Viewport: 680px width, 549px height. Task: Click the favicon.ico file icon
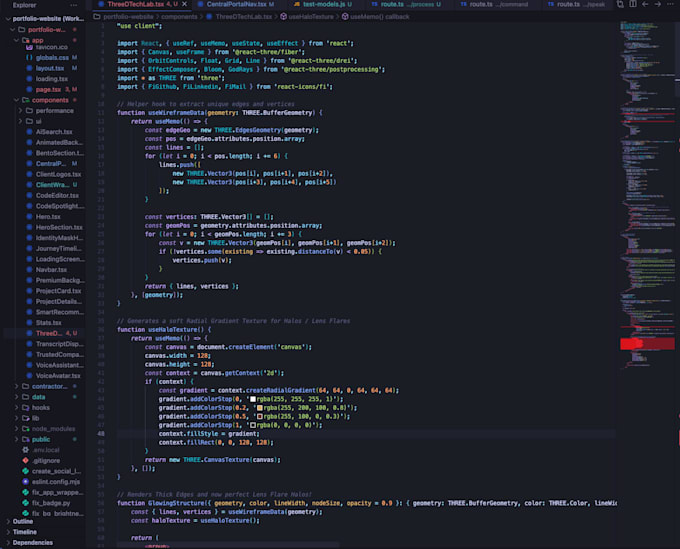29,47
